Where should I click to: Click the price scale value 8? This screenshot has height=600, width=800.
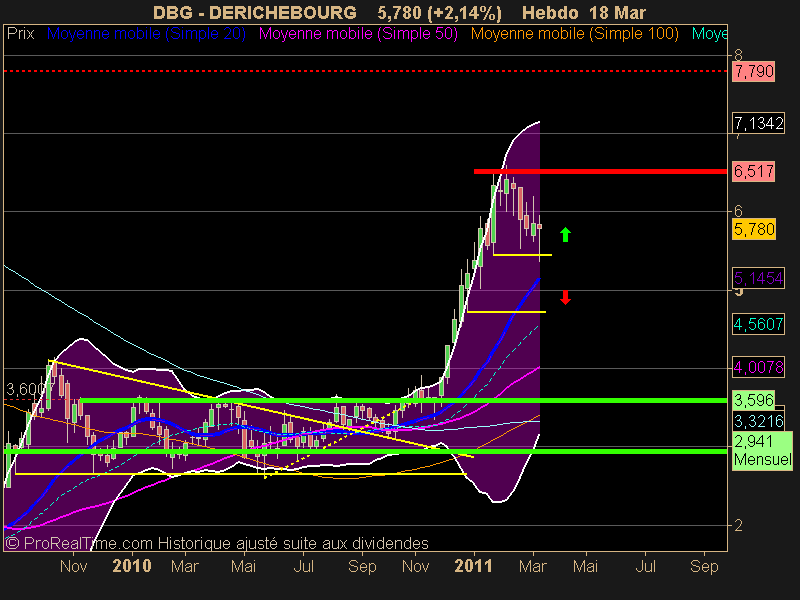pyautogui.click(x=738, y=55)
